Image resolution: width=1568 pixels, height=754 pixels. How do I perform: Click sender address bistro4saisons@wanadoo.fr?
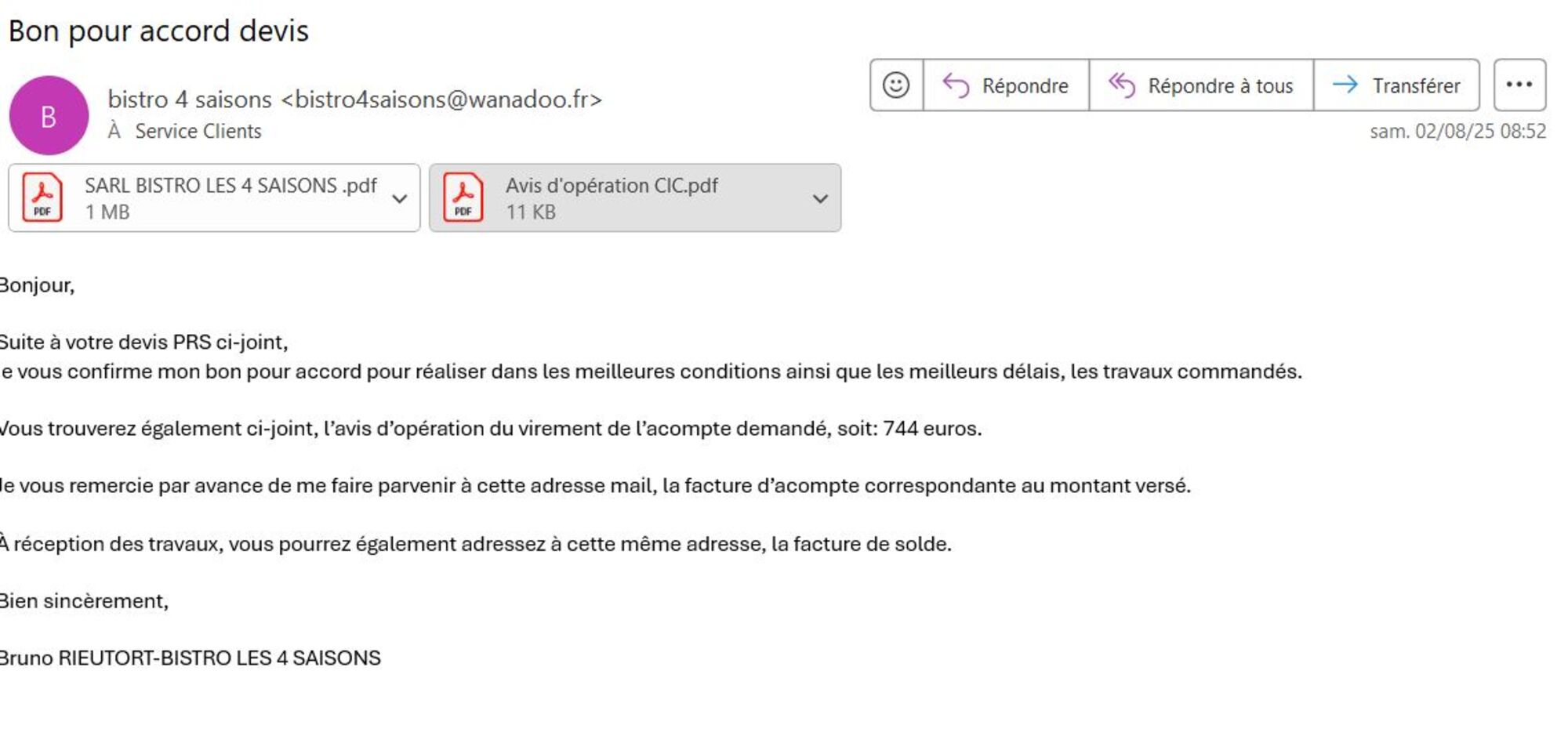(x=441, y=100)
